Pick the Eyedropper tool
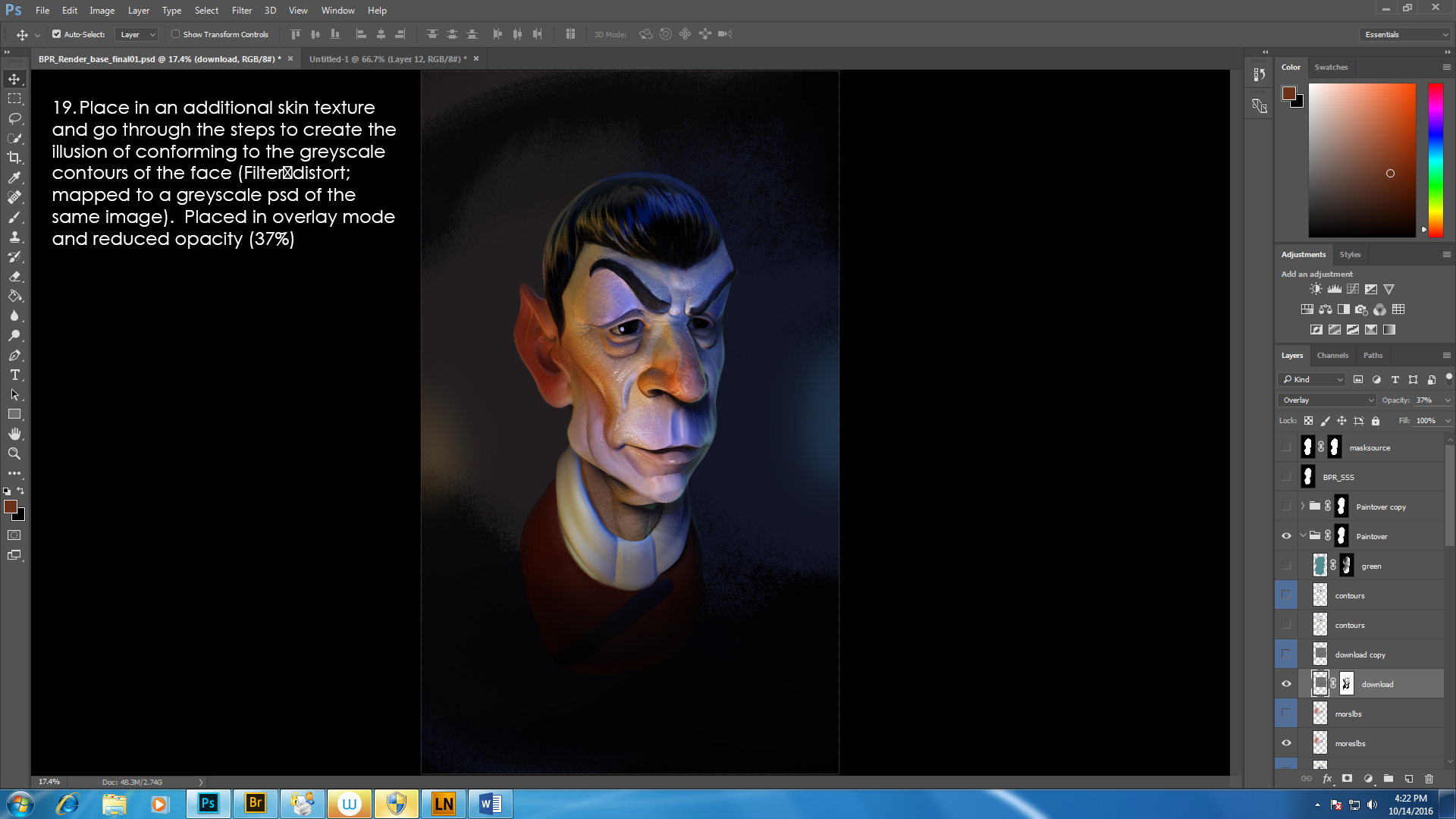 pyautogui.click(x=14, y=177)
